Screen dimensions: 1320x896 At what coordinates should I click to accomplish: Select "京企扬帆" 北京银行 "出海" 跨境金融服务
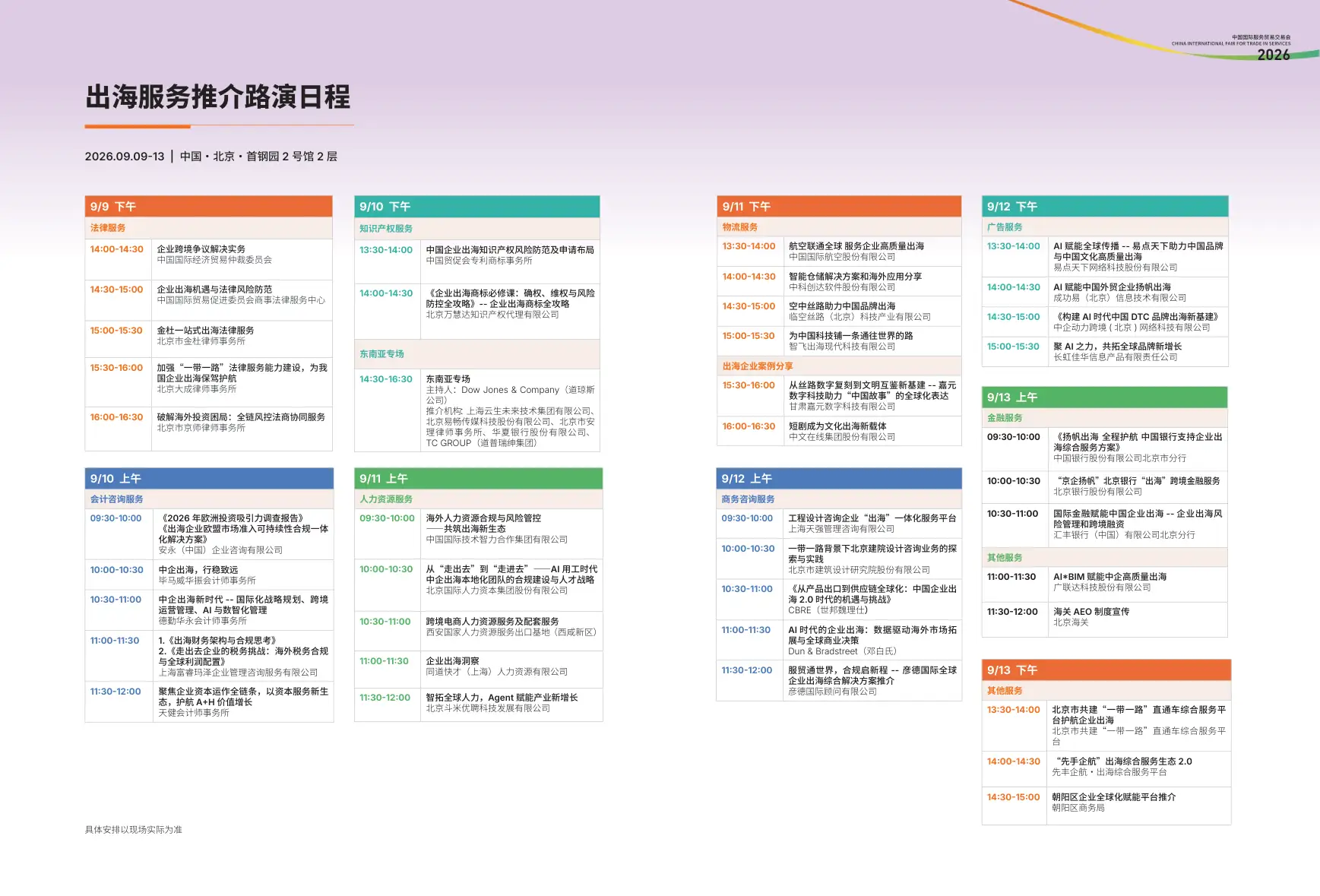click(x=1137, y=481)
